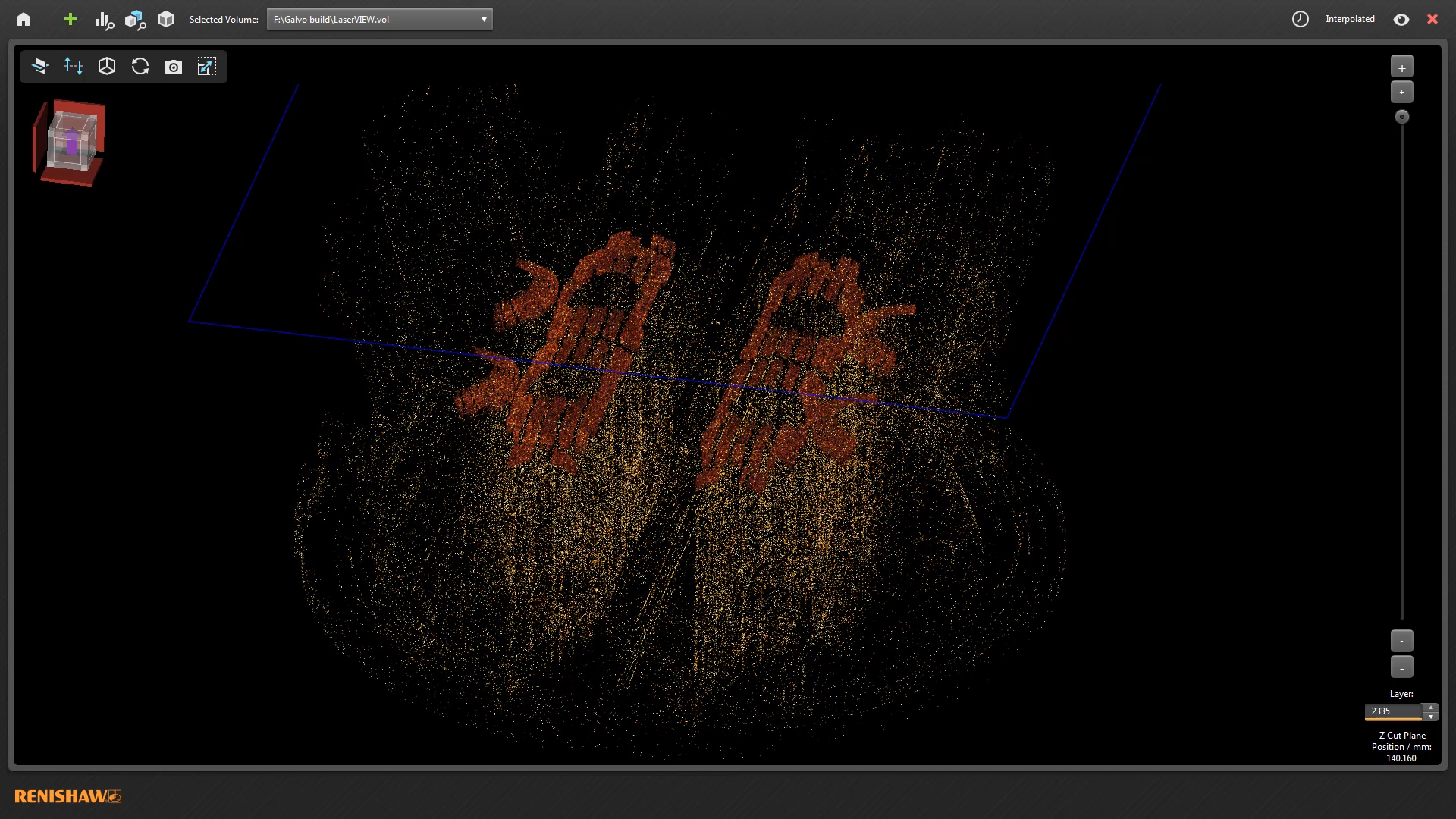Toggle visibility with the eye icon

pyautogui.click(x=1401, y=20)
